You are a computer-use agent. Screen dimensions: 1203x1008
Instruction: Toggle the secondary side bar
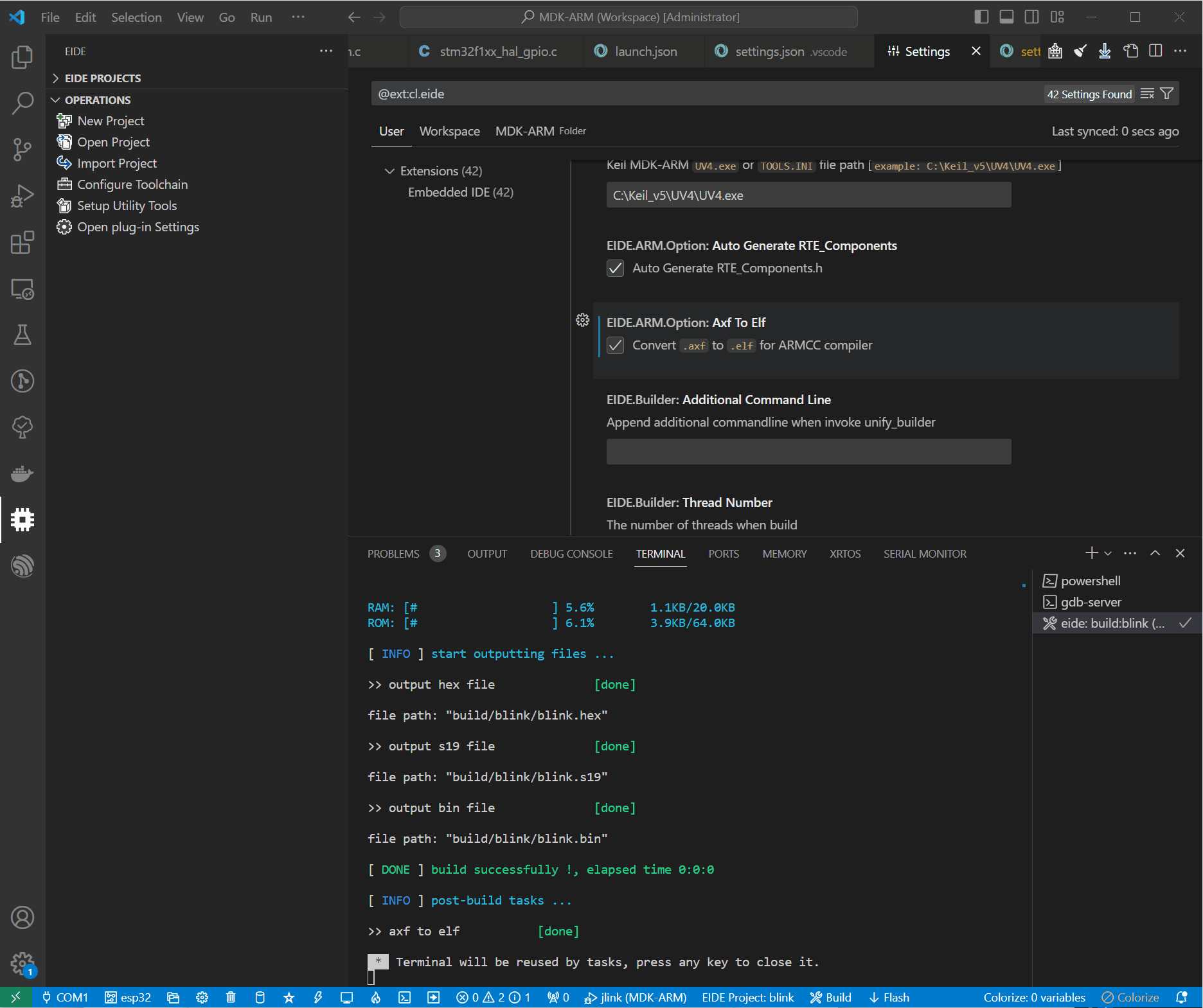click(1031, 17)
